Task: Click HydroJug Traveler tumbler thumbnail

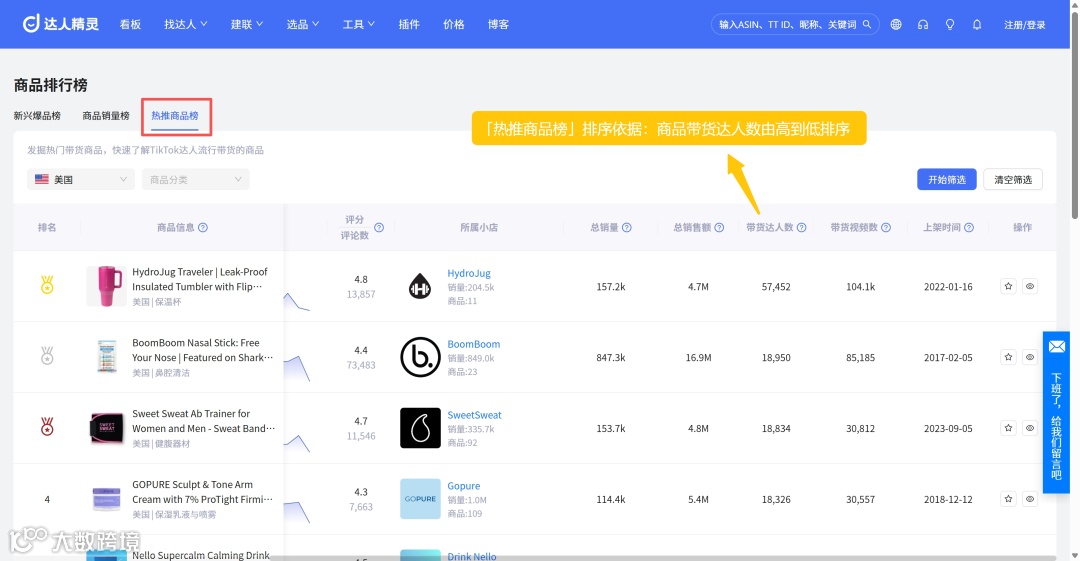Action: 106,286
